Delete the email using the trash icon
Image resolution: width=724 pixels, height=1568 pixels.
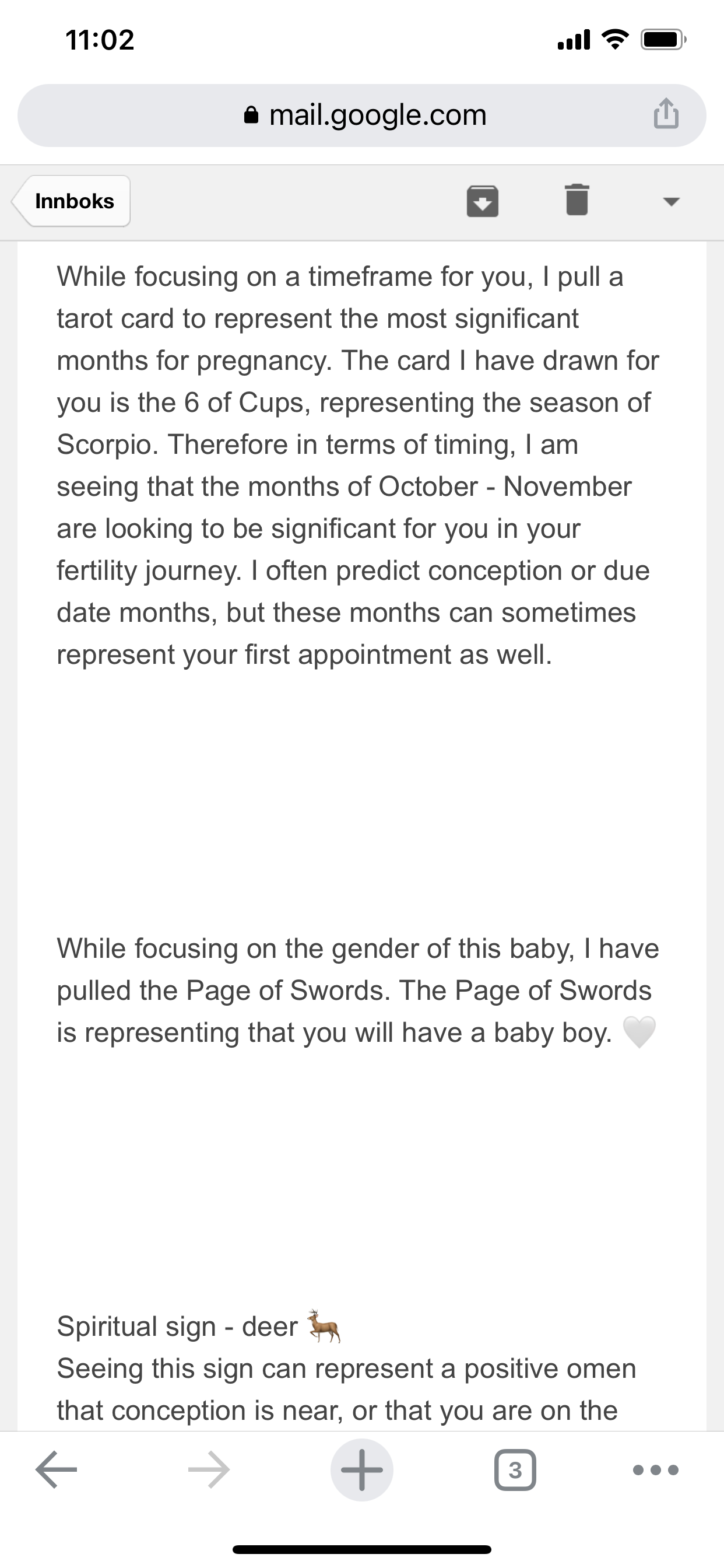(x=577, y=199)
